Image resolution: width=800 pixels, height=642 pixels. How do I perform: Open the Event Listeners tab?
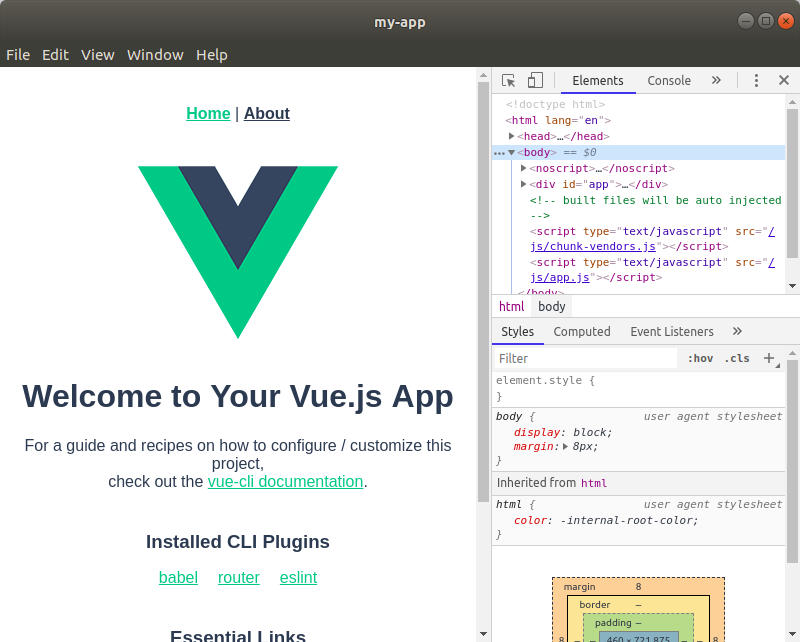tap(672, 332)
